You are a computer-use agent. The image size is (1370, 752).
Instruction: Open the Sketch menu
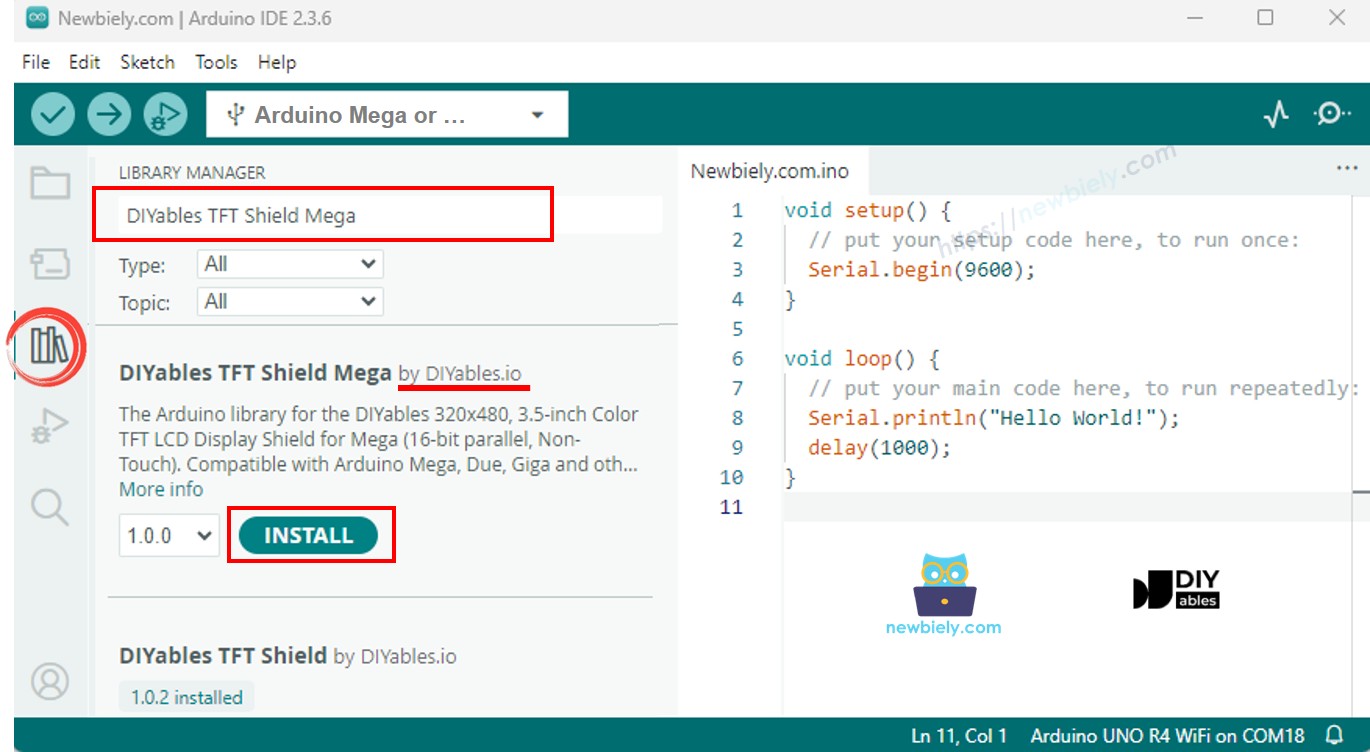147,62
